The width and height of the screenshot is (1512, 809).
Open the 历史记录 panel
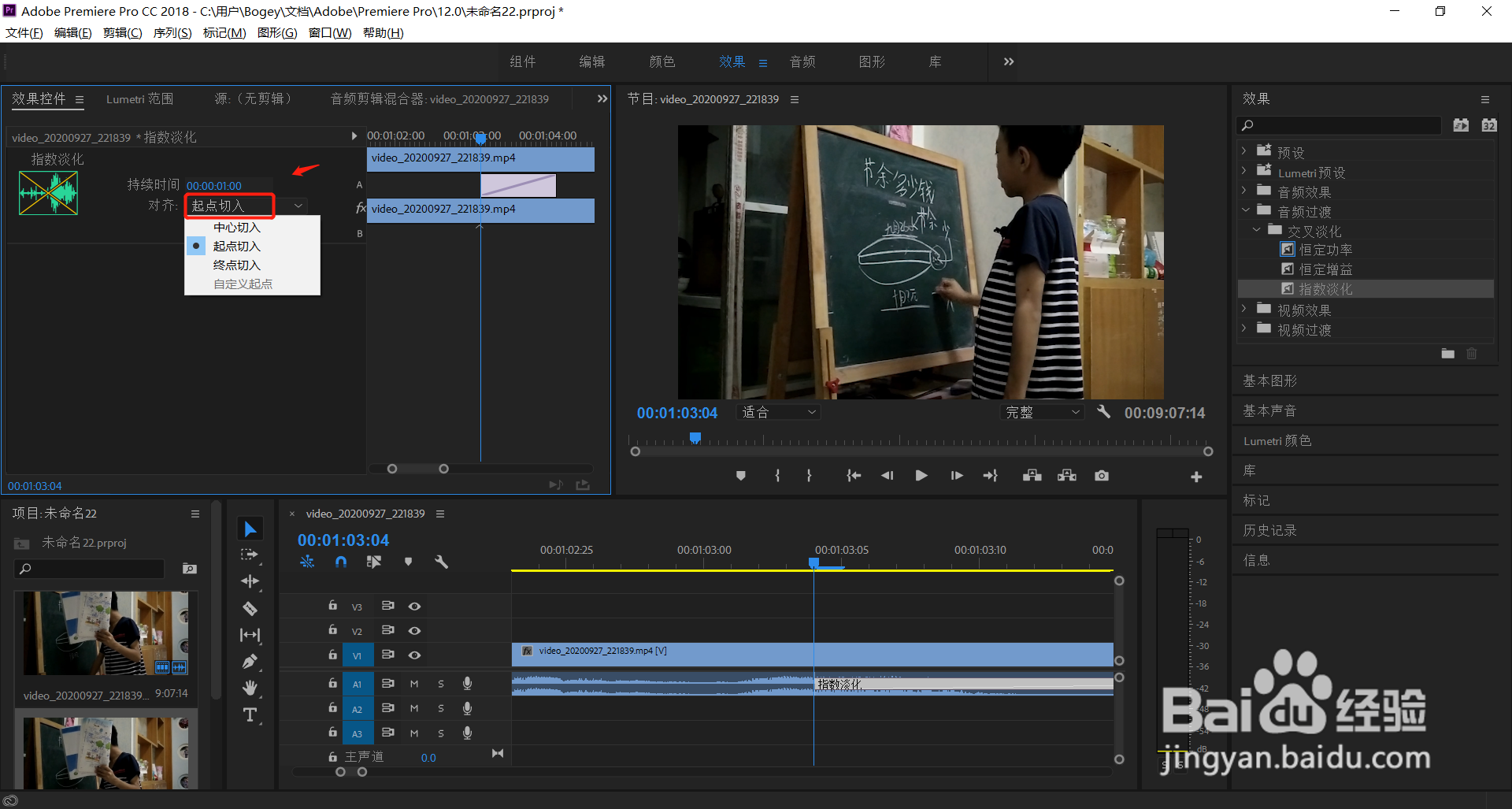coord(1269,531)
